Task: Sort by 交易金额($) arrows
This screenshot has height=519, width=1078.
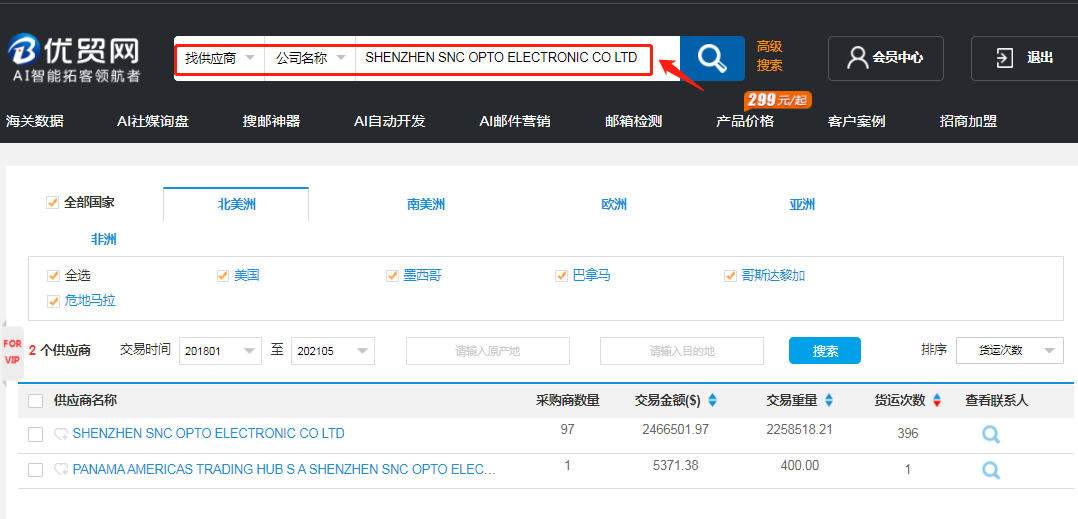Action: [x=712, y=400]
